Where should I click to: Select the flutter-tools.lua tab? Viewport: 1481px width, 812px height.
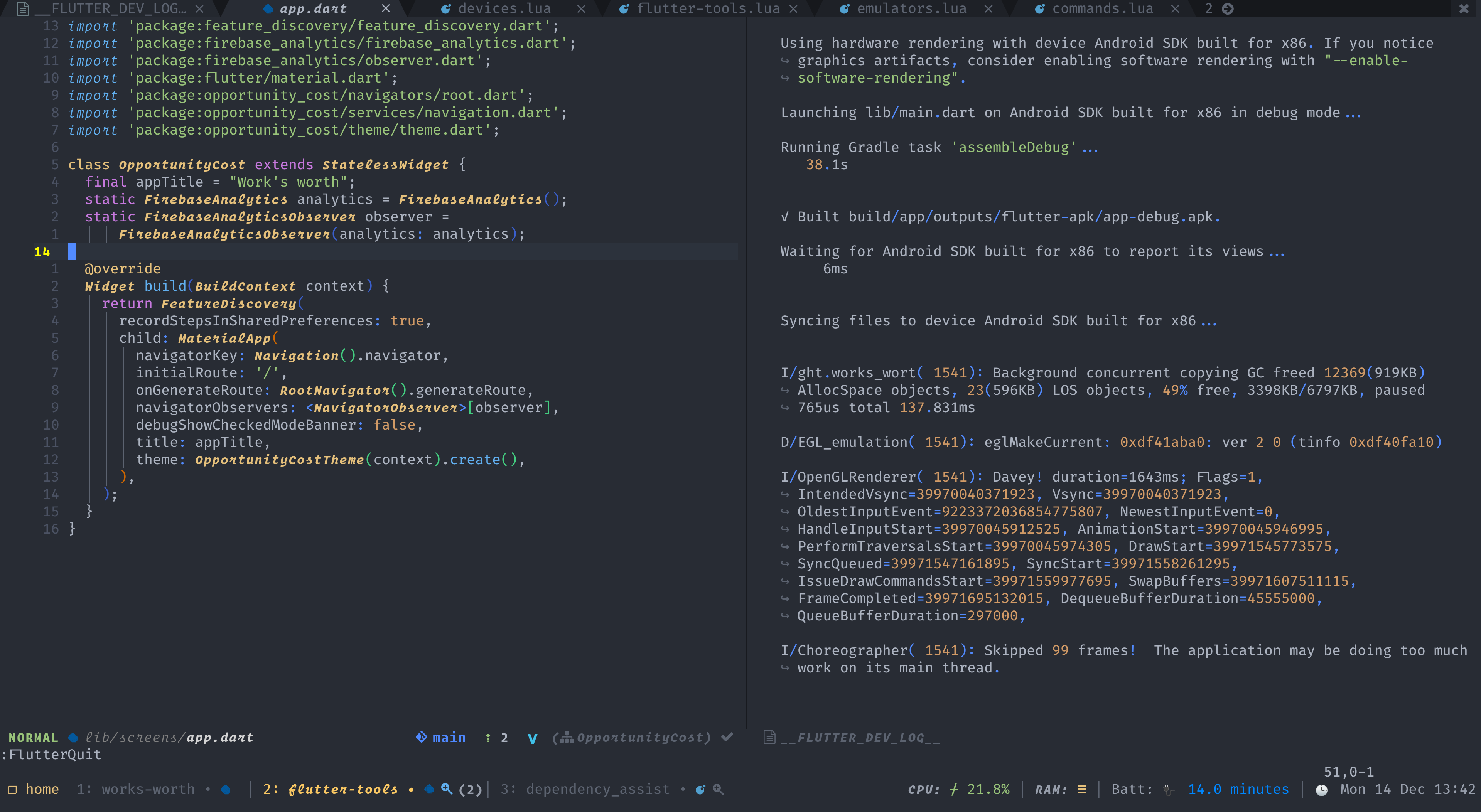[703, 8]
